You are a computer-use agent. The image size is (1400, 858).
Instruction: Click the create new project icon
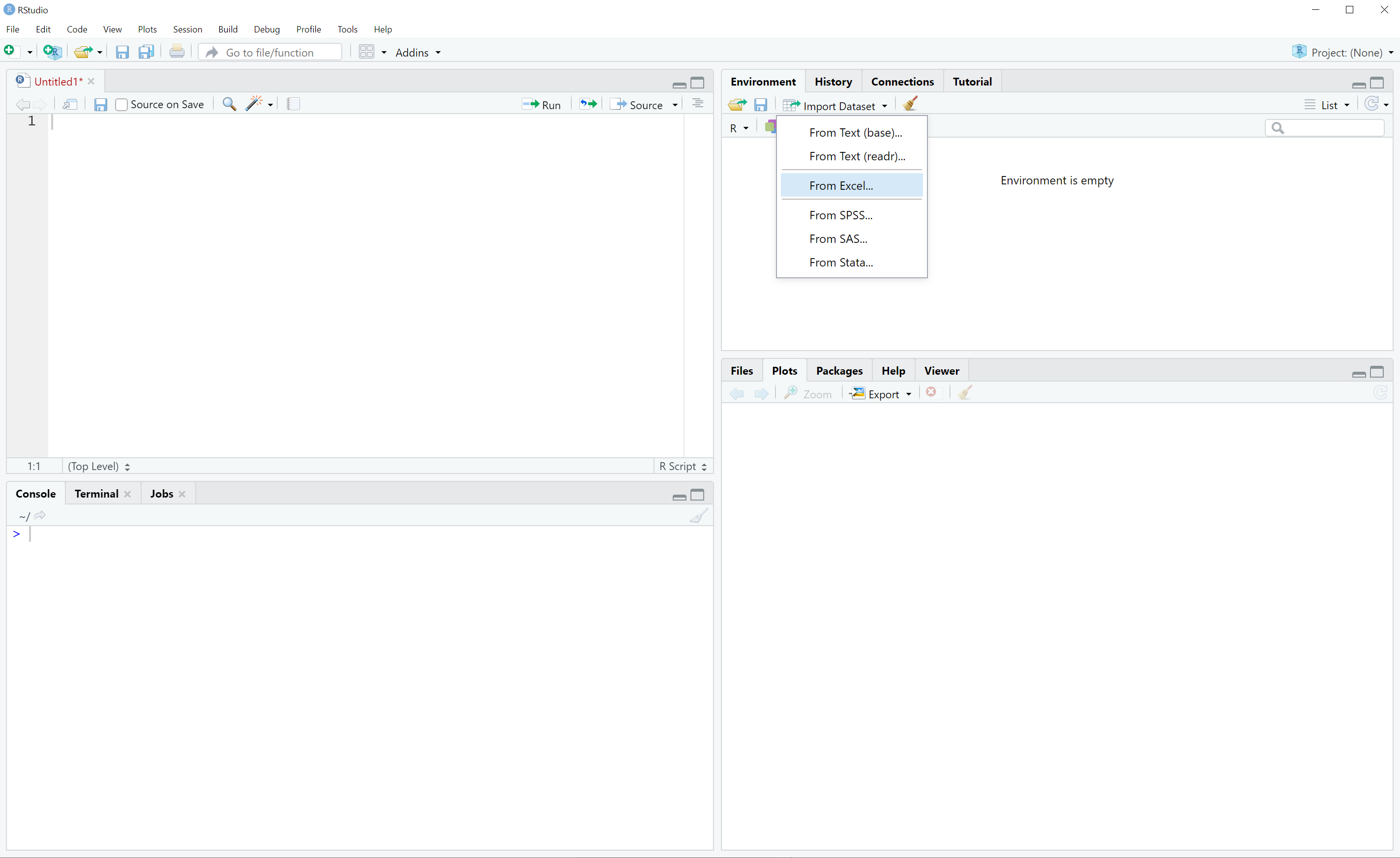pyautogui.click(x=52, y=52)
